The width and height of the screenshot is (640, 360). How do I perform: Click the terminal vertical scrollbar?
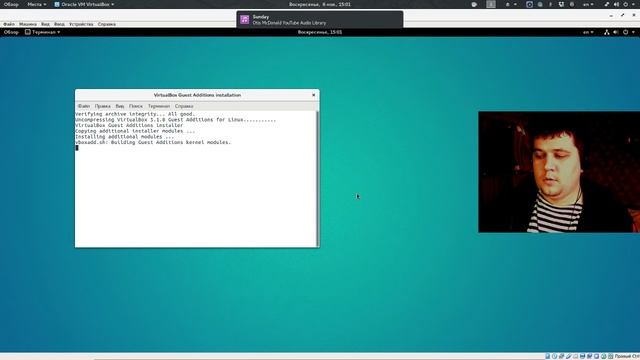[x=318, y=178]
